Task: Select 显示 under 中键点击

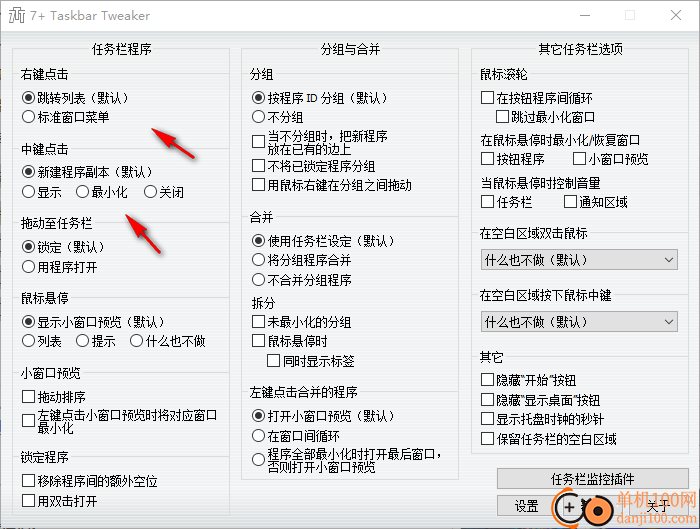Action: pos(28,192)
